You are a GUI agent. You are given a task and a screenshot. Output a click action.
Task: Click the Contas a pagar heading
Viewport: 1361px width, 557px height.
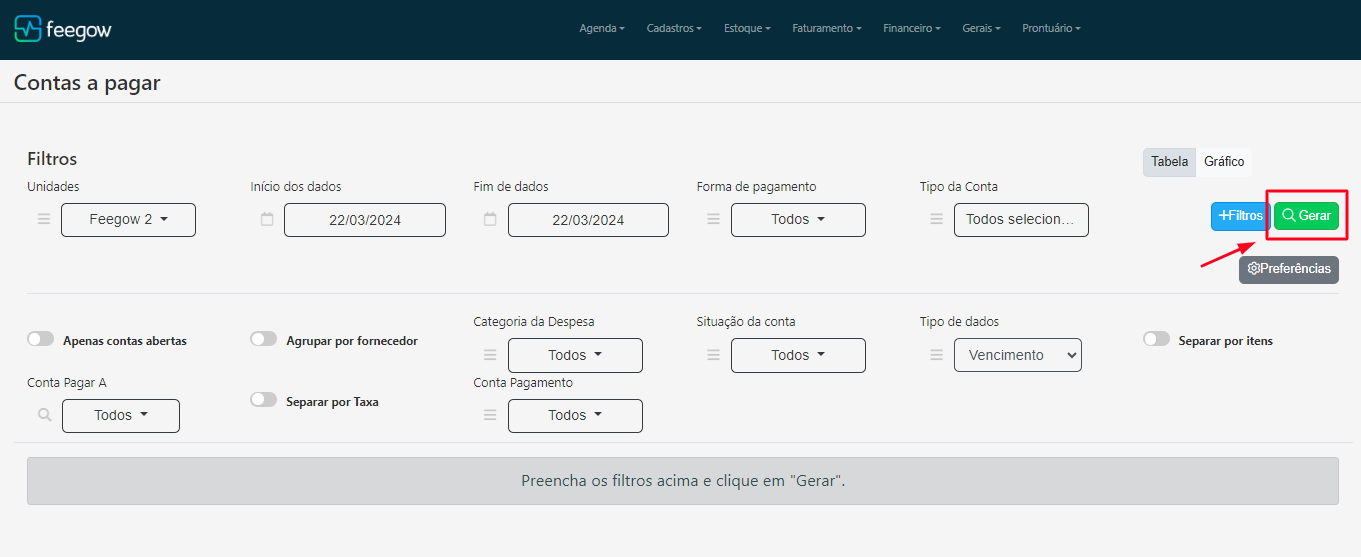point(87,83)
